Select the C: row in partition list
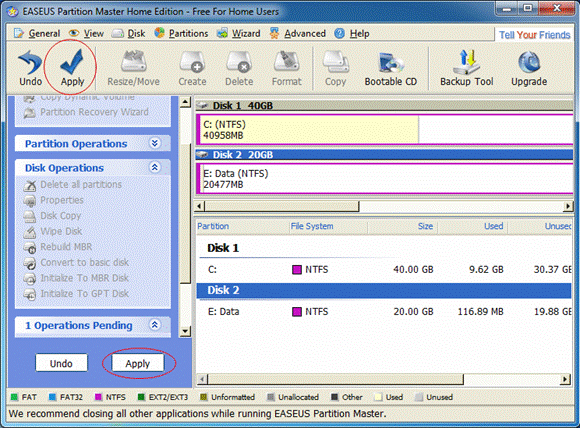 (x=384, y=269)
